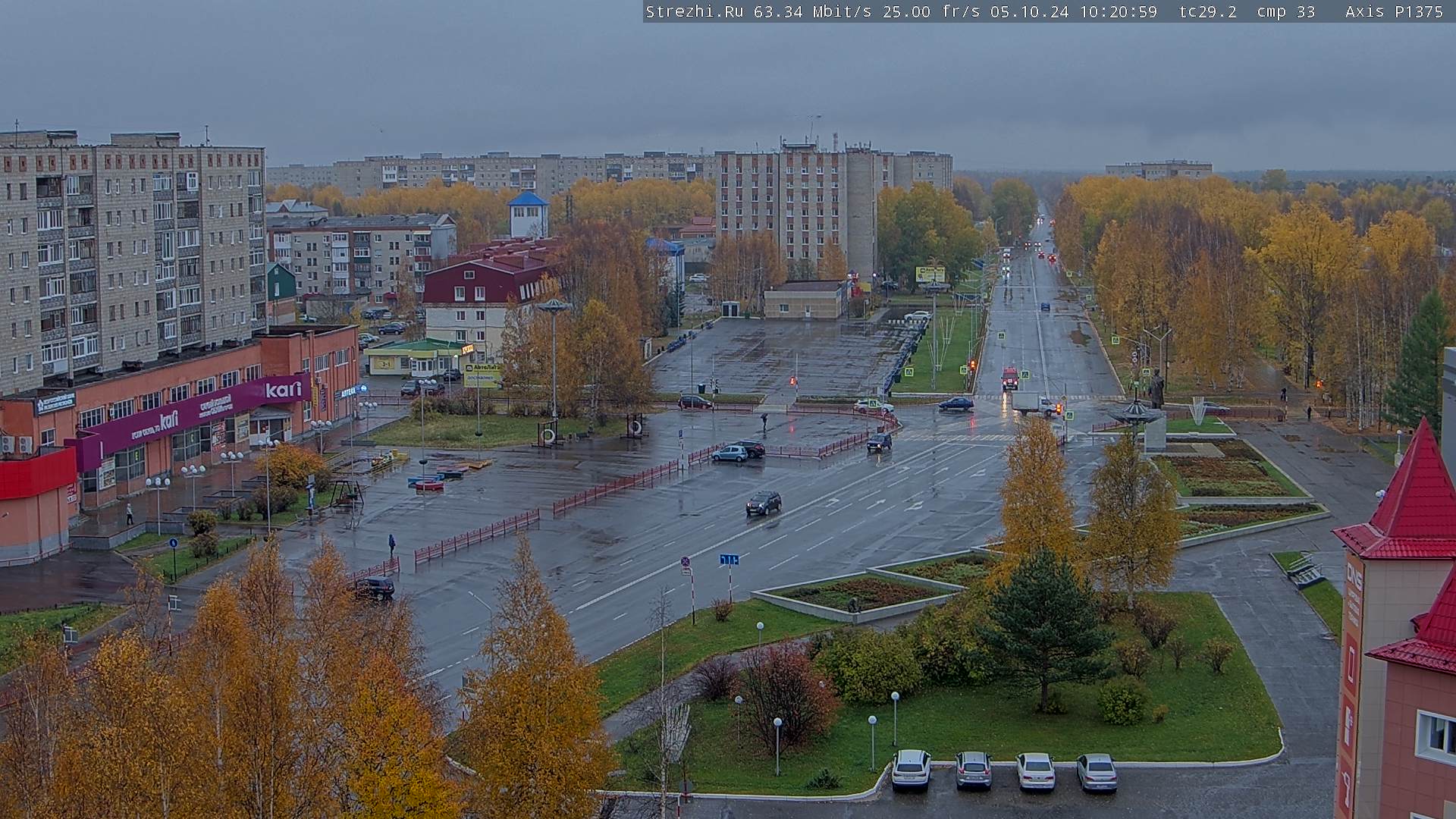Click the 10:20:59 time stamp
Viewport: 1456px width, 819px height.
click(1119, 11)
